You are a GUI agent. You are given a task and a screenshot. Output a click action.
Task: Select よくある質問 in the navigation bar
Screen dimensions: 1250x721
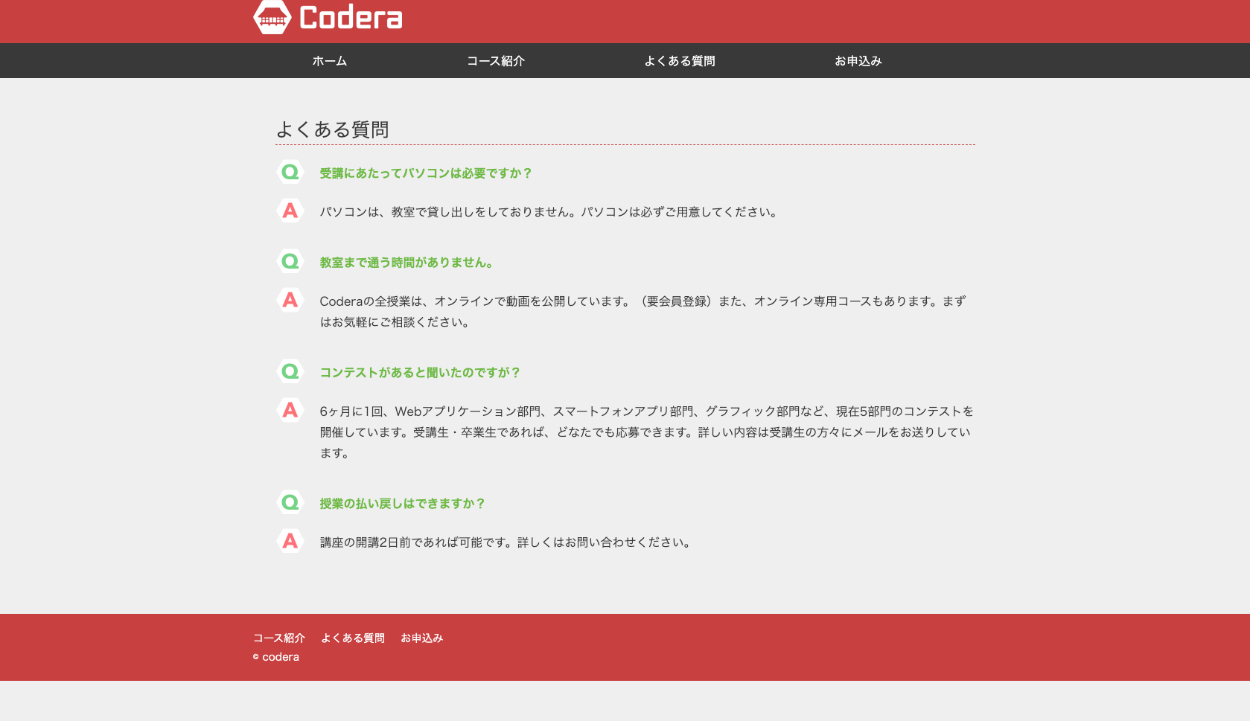(x=679, y=61)
